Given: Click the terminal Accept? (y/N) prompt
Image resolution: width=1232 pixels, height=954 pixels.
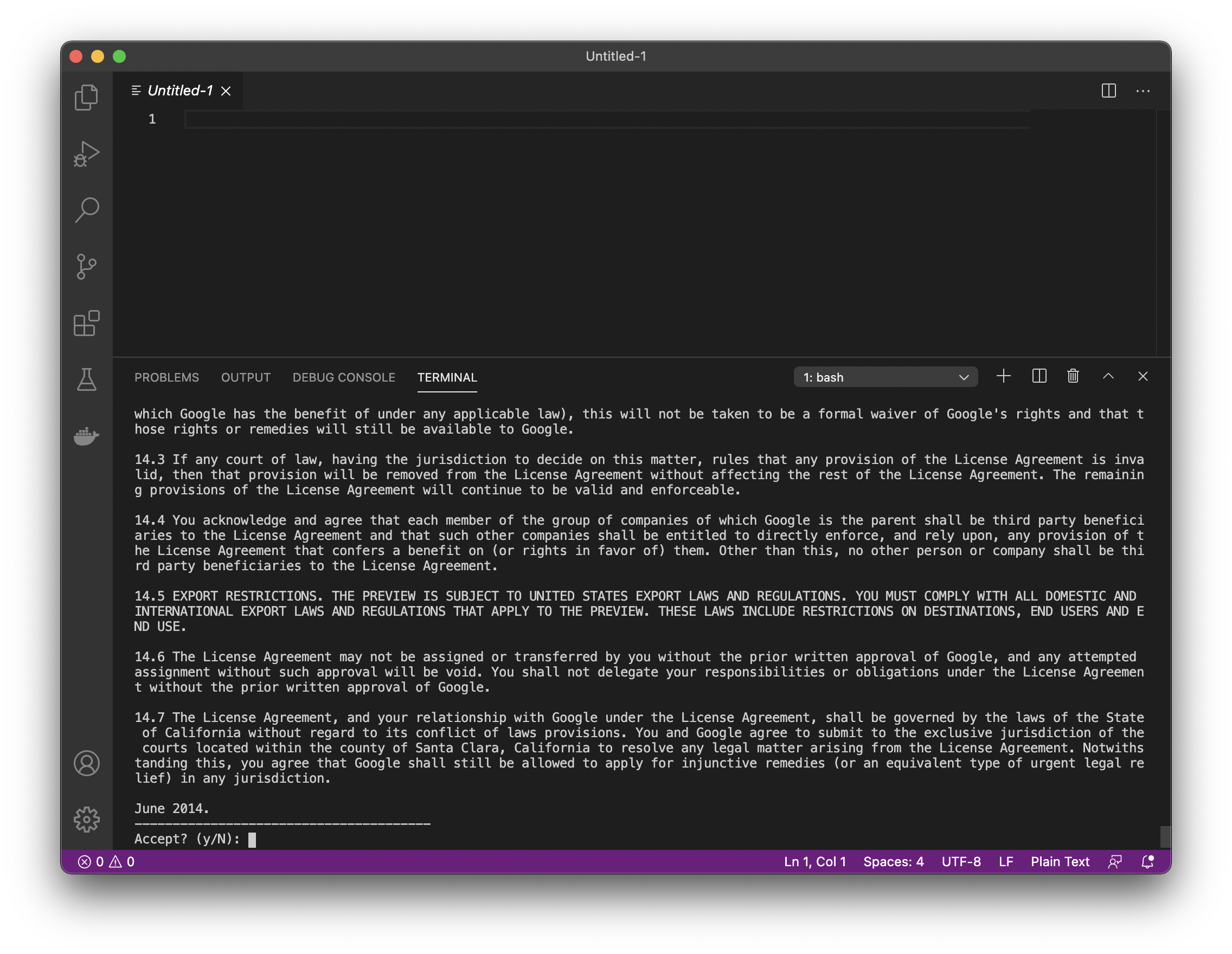Looking at the screenshot, I should [187, 839].
